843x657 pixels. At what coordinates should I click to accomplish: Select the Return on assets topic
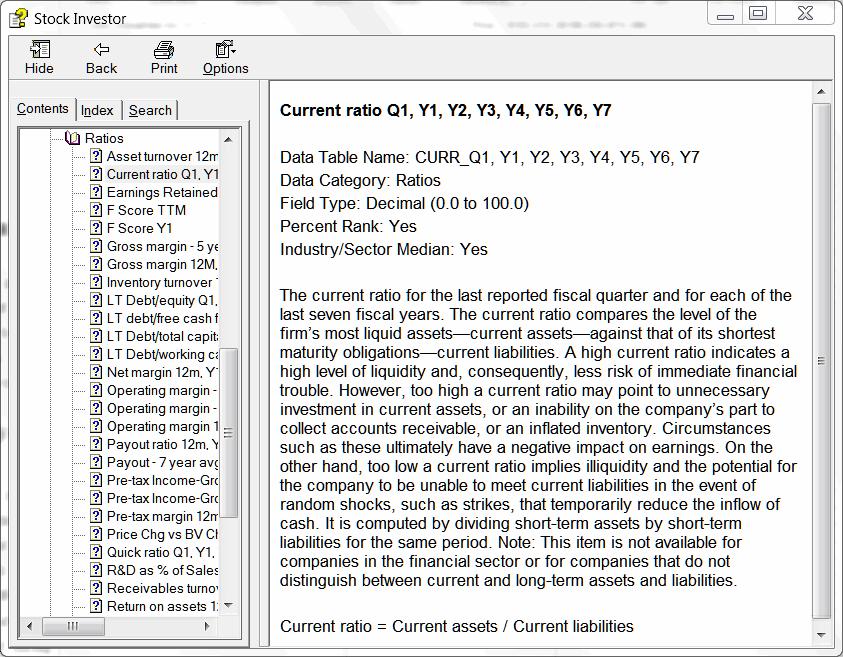(162, 606)
